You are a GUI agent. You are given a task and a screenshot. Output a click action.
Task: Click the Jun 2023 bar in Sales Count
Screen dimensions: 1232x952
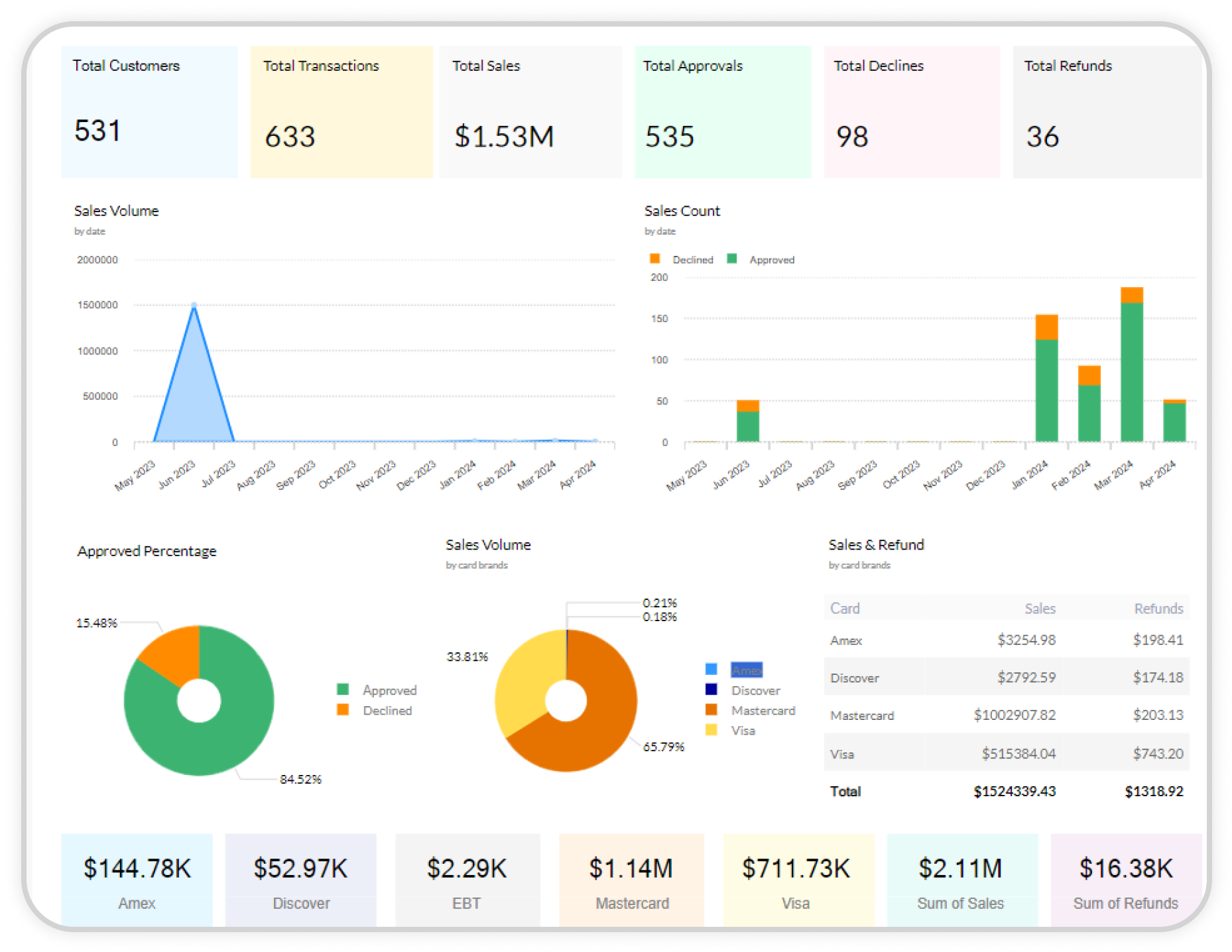[748, 421]
